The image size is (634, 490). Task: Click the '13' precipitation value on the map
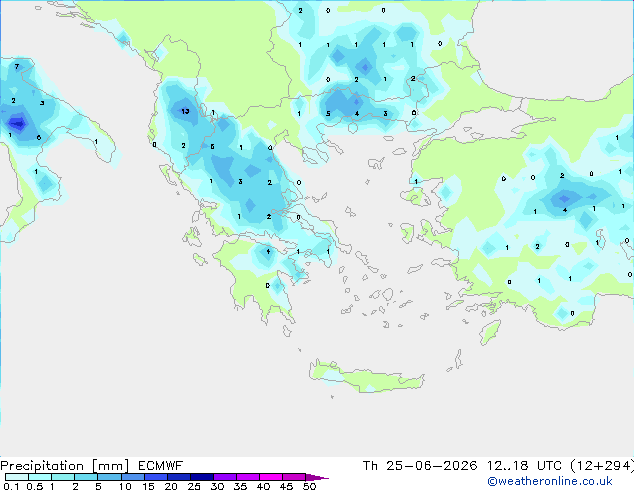pyautogui.click(x=185, y=111)
